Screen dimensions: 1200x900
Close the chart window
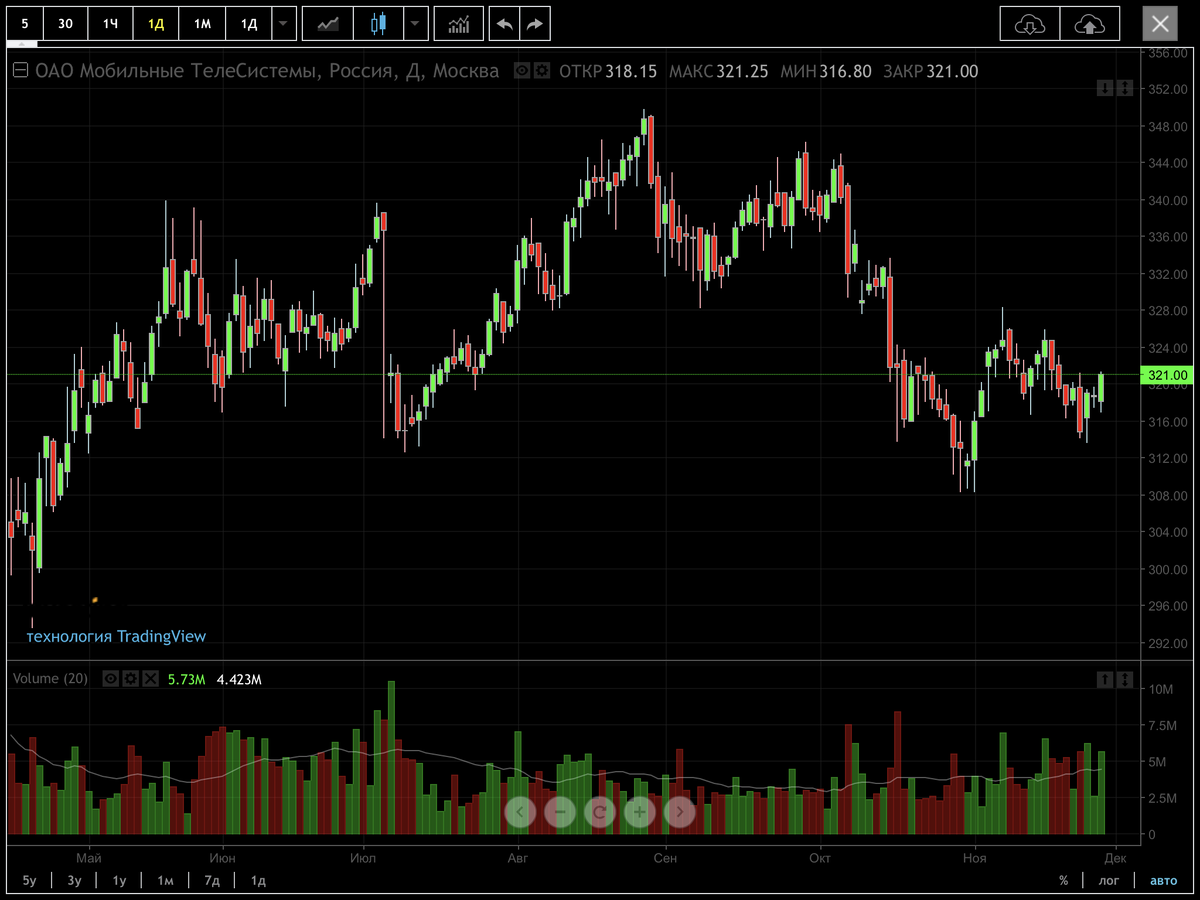(1160, 24)
